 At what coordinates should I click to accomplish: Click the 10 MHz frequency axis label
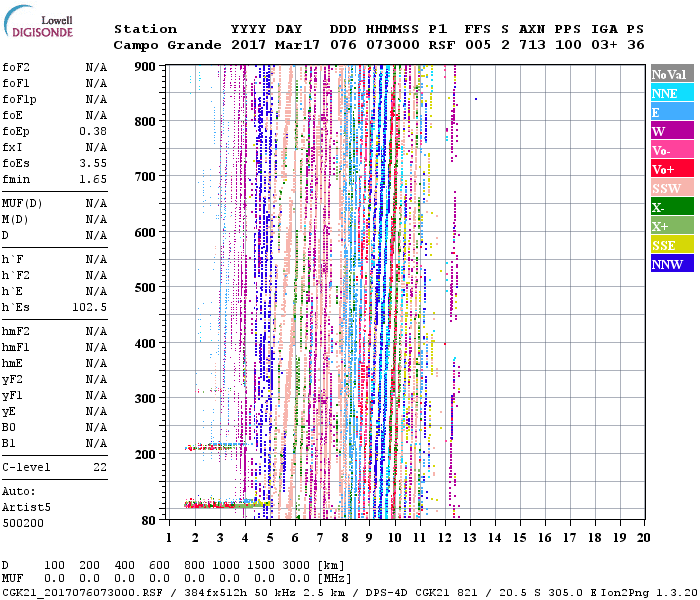[394, 538]
